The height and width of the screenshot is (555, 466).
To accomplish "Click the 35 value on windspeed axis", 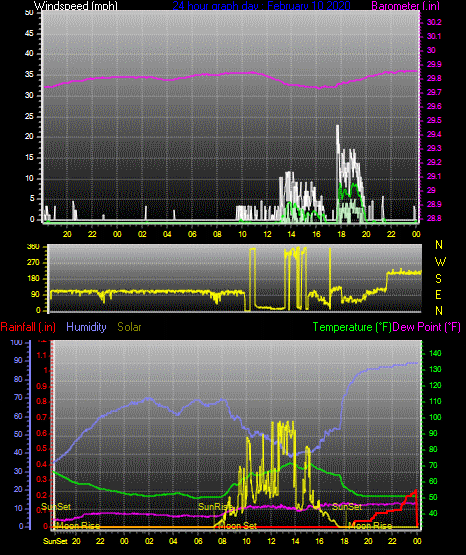I will [x=29, y=75].
